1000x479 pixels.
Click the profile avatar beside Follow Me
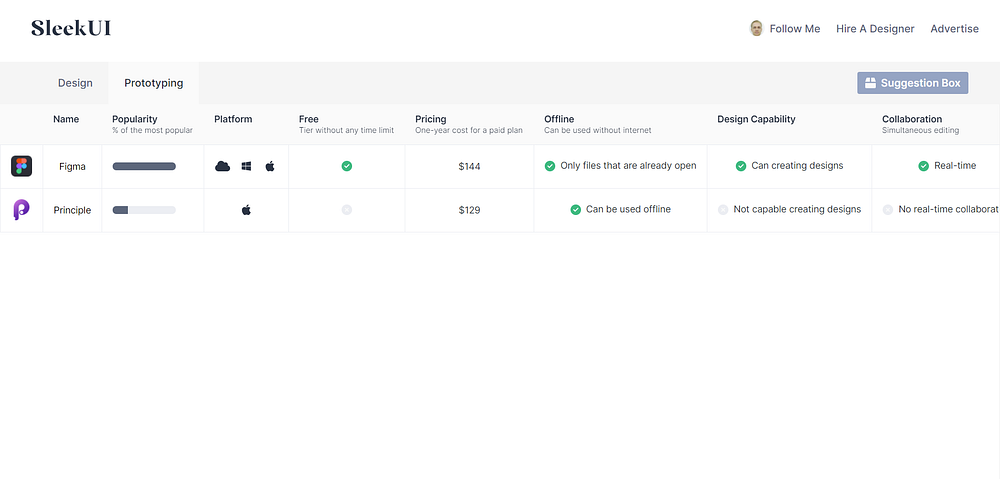[x=757, y=28]
